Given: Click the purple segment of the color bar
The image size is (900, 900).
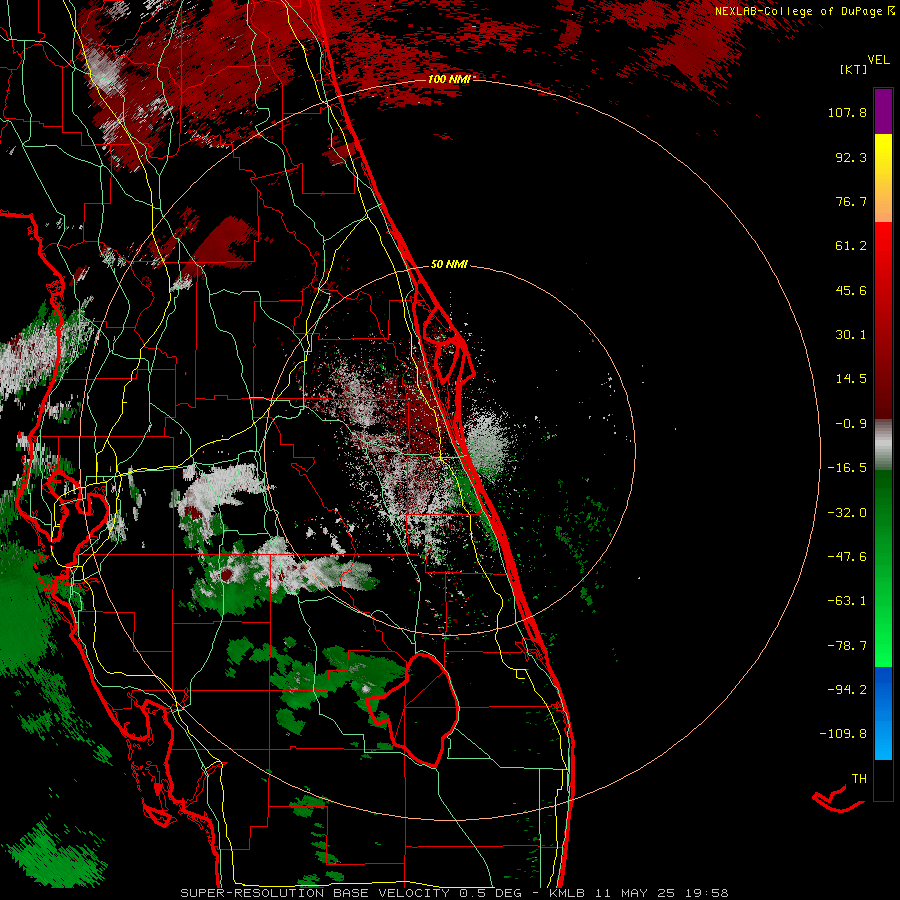Looking at the screenshot, I should (x=883, y=112).
